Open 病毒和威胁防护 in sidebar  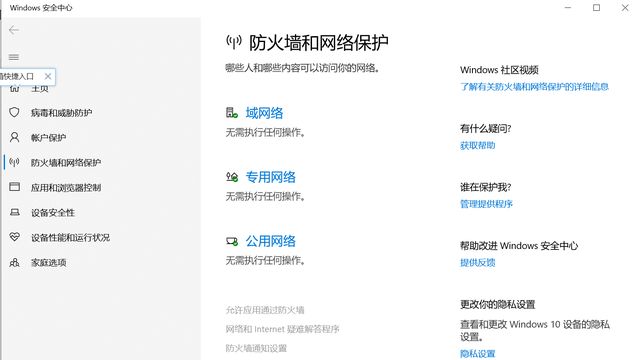[62, 113]
